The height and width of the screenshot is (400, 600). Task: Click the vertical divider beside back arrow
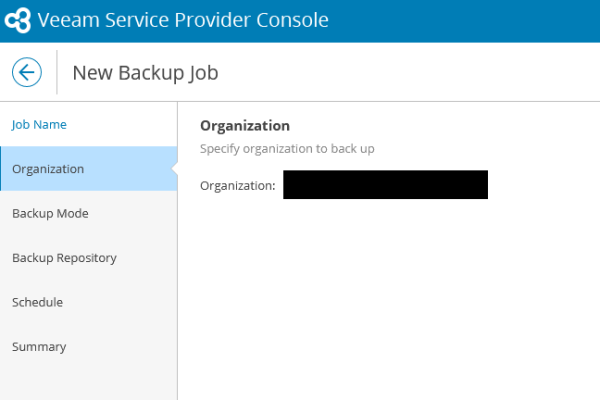click(57, 72)
